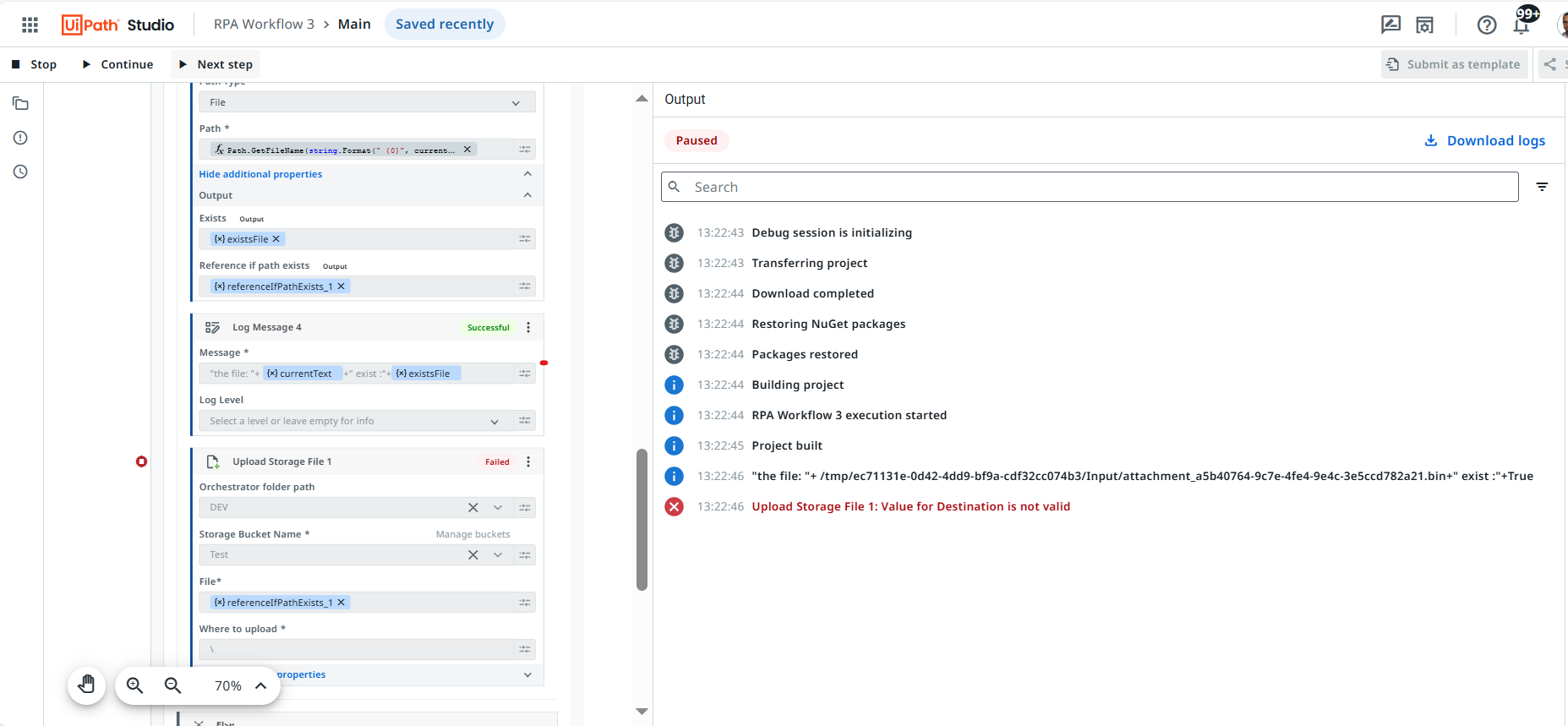The width and height of the screenshot is (1568, 726).
Task: Click RPA Workflow 3 breadcrumb
Action: coord(264,25)
